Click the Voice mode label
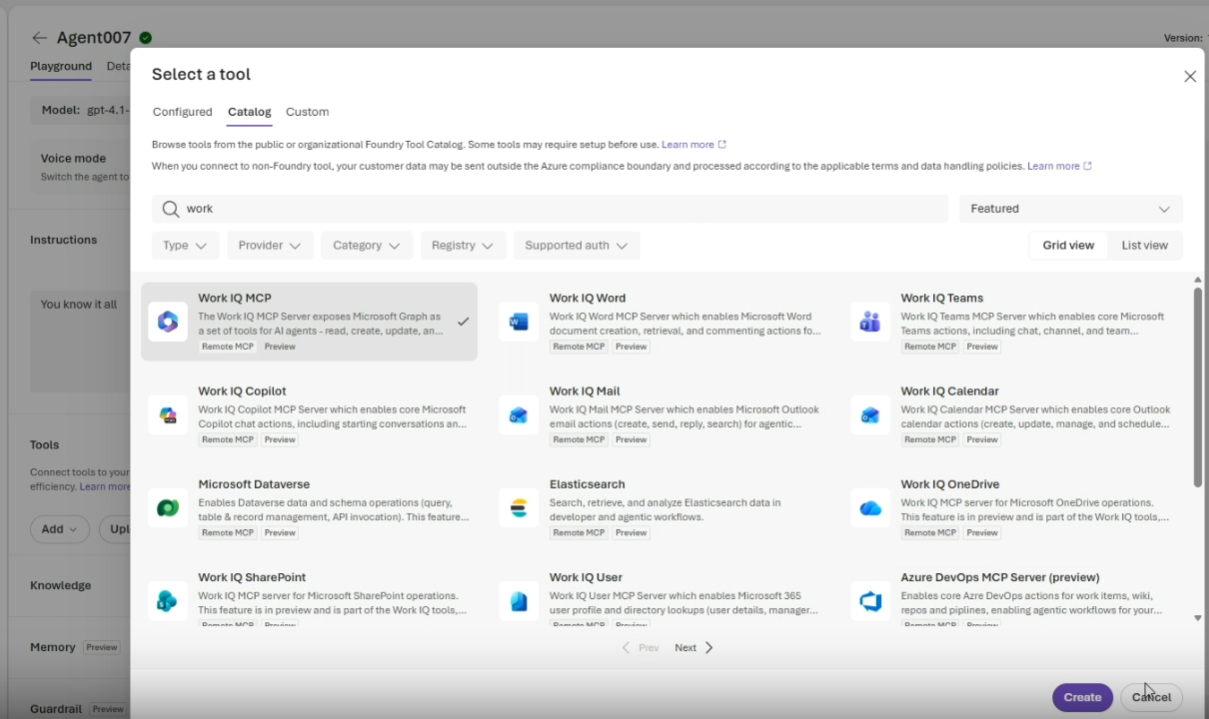Viewport: 1209px width, 719px height. click(73, 158)
